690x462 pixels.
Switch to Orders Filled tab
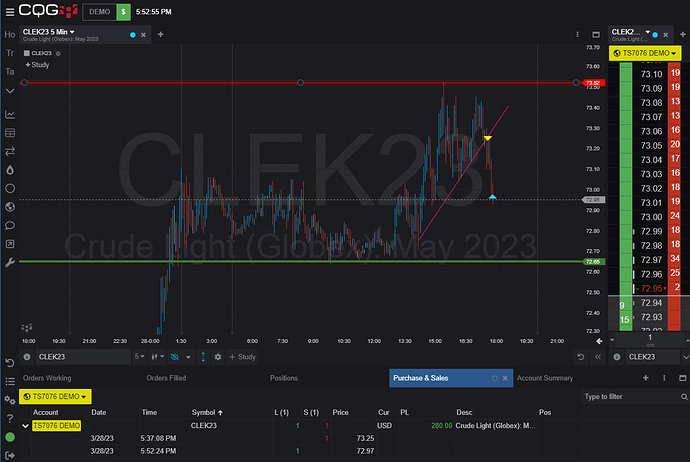[x=166, y=378]
